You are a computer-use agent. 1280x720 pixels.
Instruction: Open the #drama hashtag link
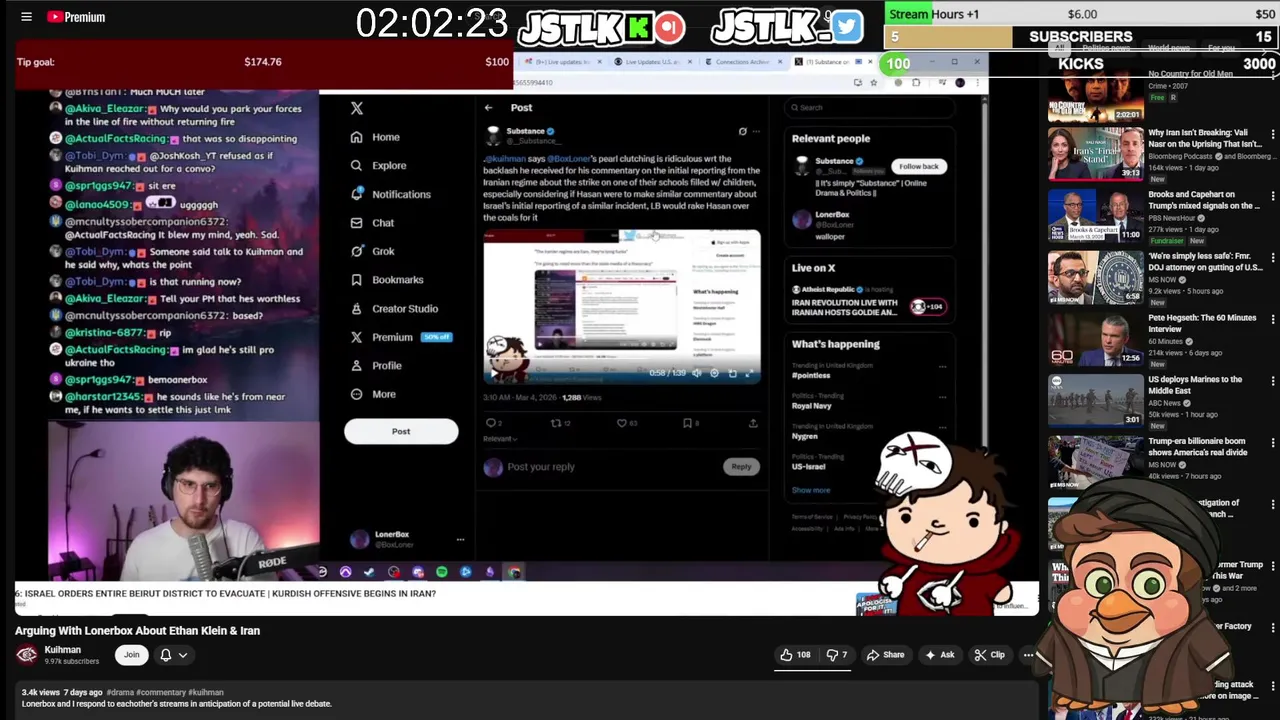[x=121, y=692]
